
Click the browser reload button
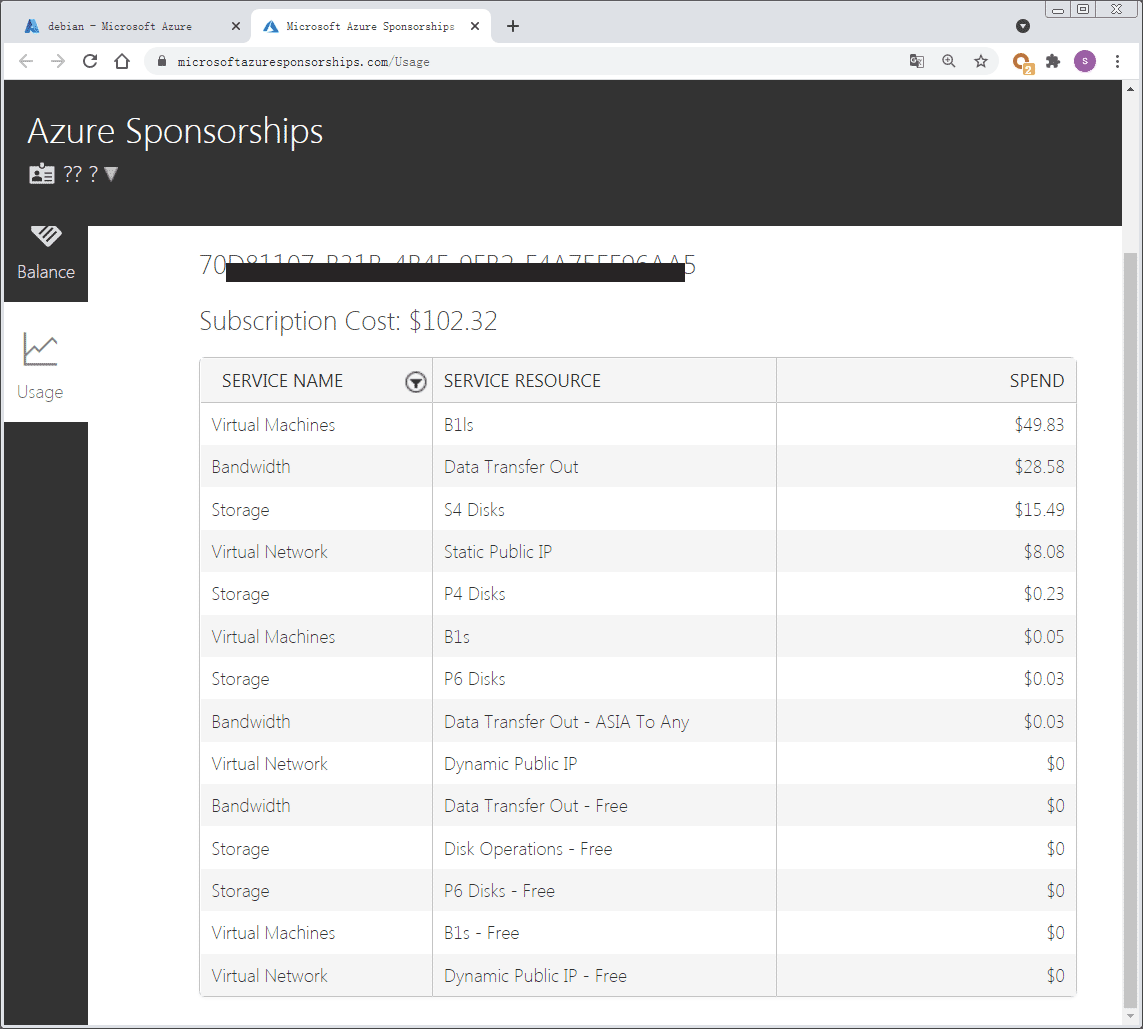tap(90, 61)
